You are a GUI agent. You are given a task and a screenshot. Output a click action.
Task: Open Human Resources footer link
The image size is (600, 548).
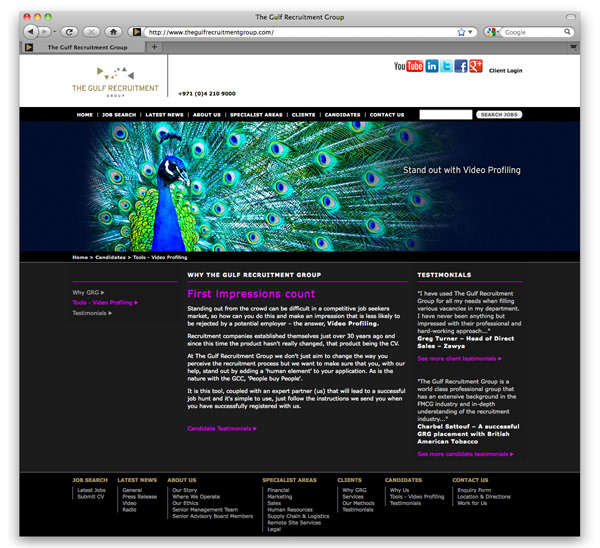[x=290, y=510]
